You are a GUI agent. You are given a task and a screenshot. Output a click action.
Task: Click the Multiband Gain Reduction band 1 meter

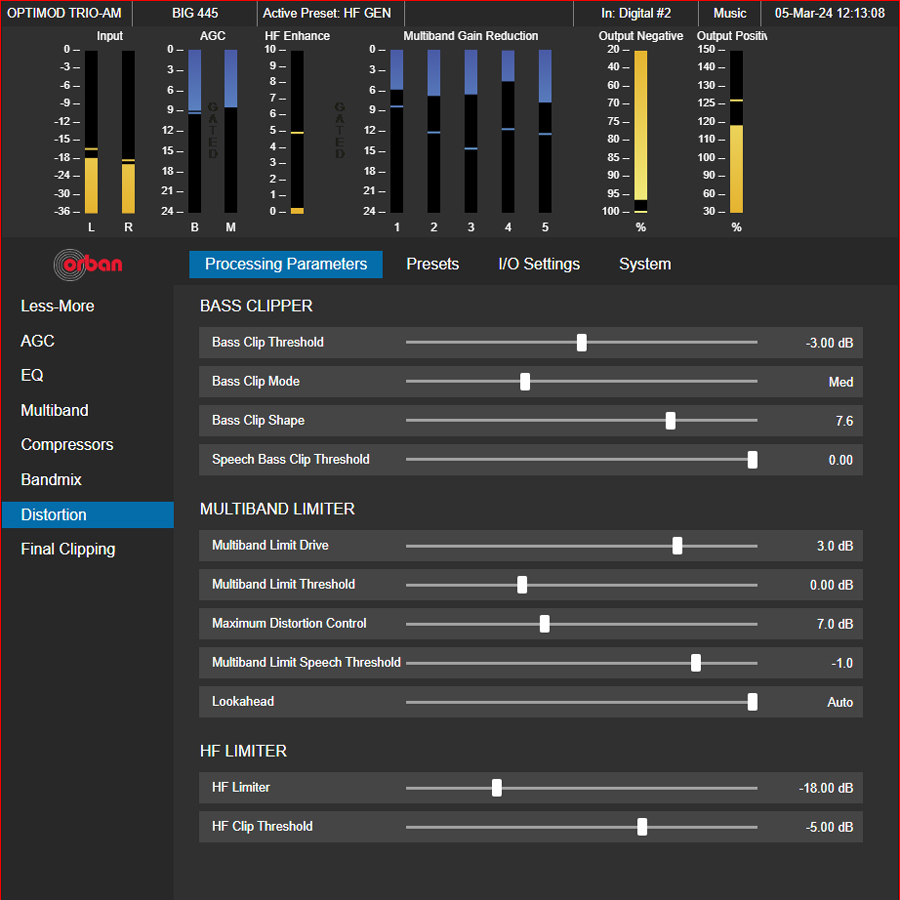tap(397, 131)
